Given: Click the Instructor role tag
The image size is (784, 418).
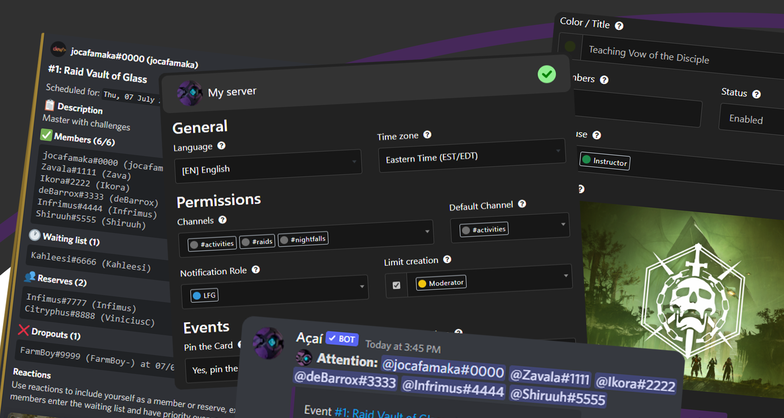Looking at the screenshot, I should (605, 162).
